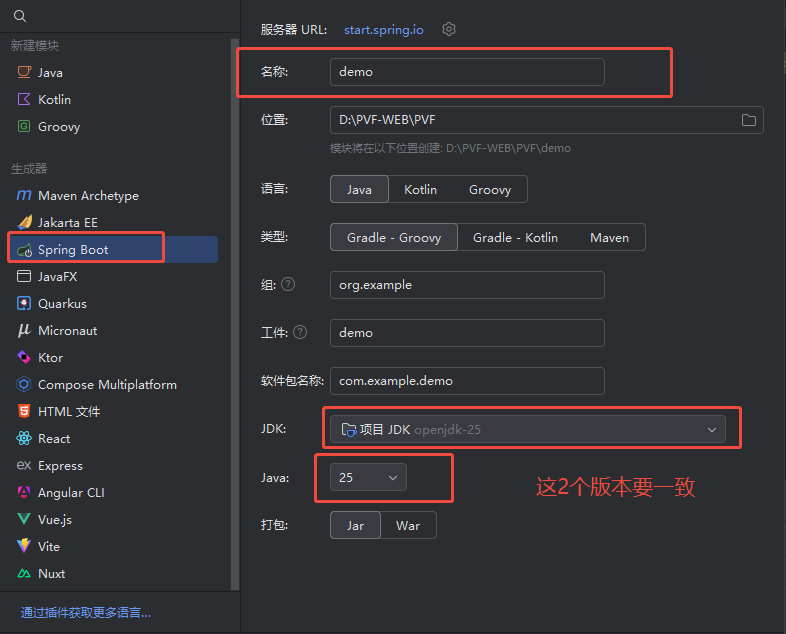Viewport: 786px width, 634px height.
Task: Select the Java module icon
Action: point(24,72)
